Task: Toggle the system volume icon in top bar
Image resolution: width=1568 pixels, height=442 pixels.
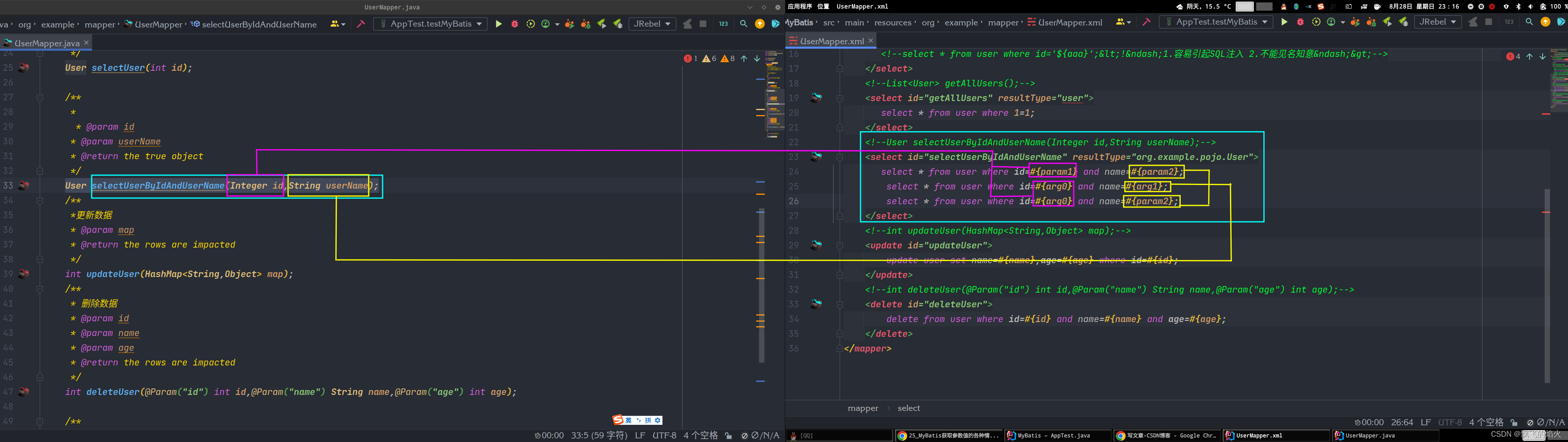Action: click(1530, 7)
